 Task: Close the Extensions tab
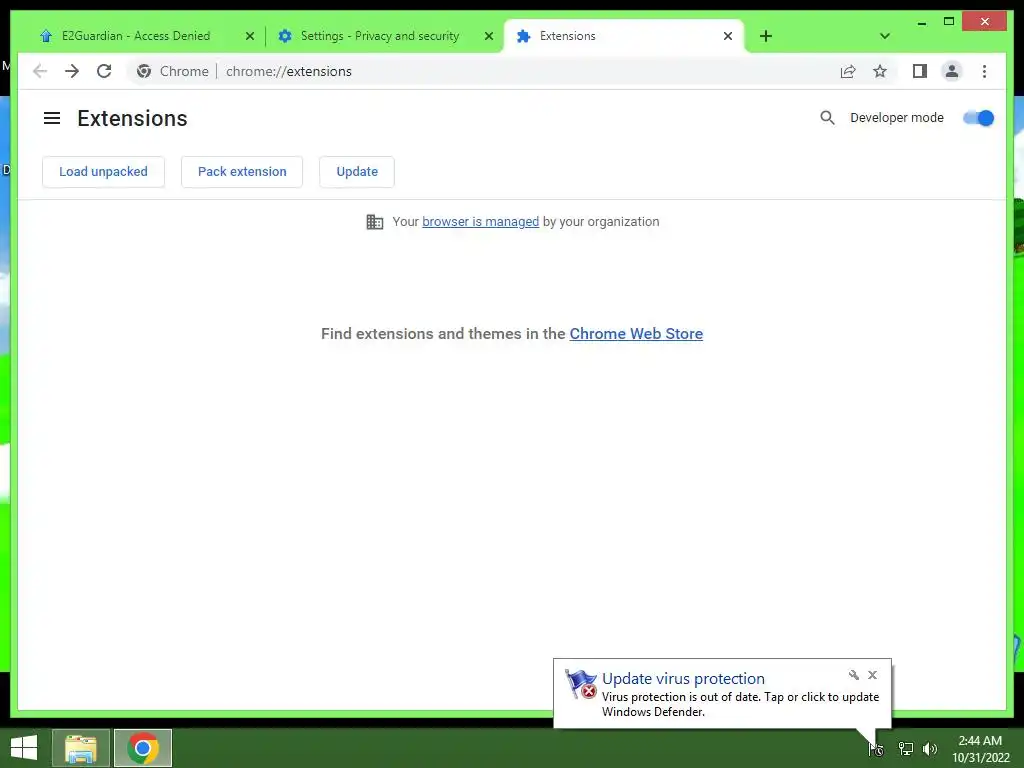[x=728, y=37]
